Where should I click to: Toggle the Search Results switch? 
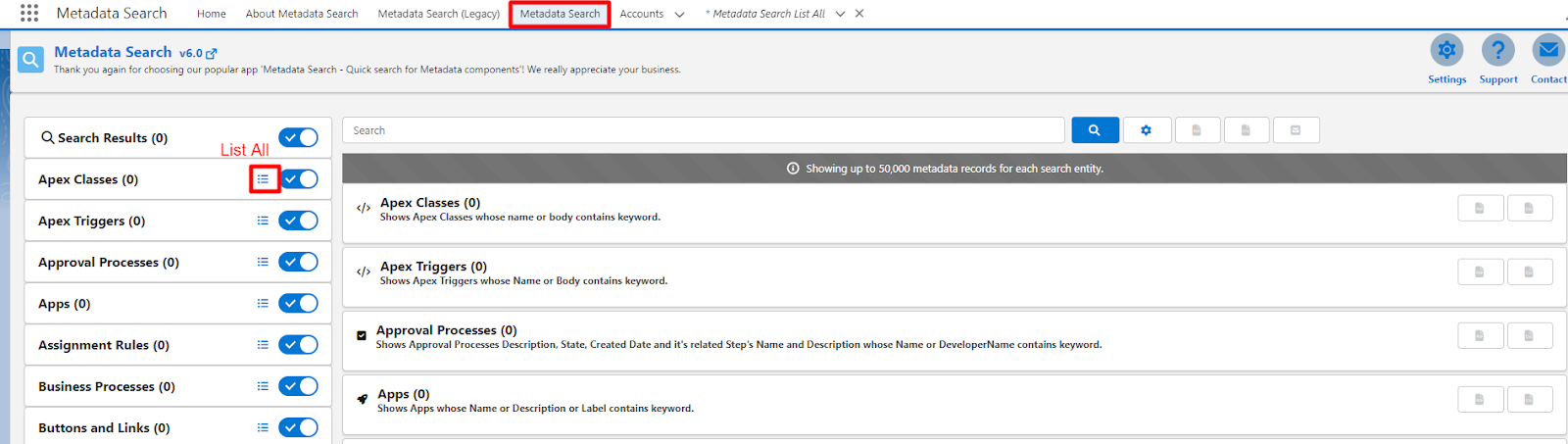(x=298, y=137)
